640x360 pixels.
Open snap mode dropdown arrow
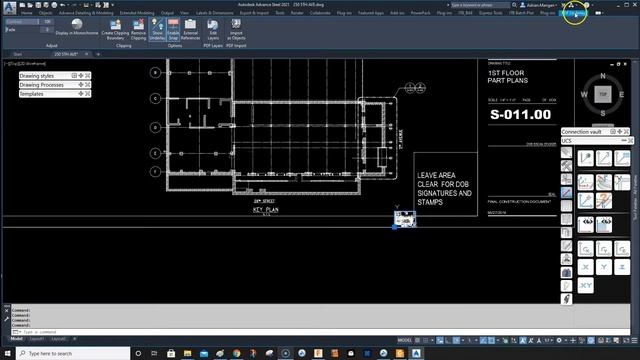(432, 340)
